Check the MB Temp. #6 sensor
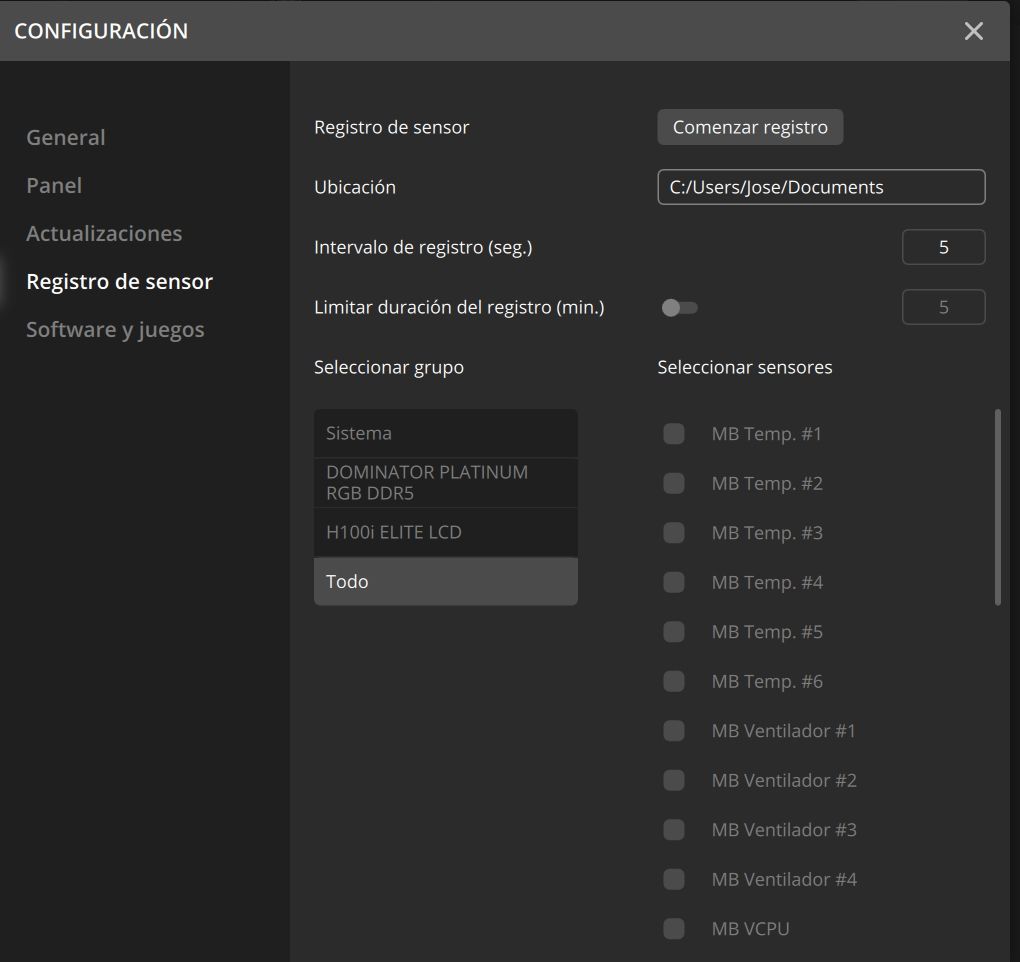The image size is (1020, 962). (x=674, y=681)
